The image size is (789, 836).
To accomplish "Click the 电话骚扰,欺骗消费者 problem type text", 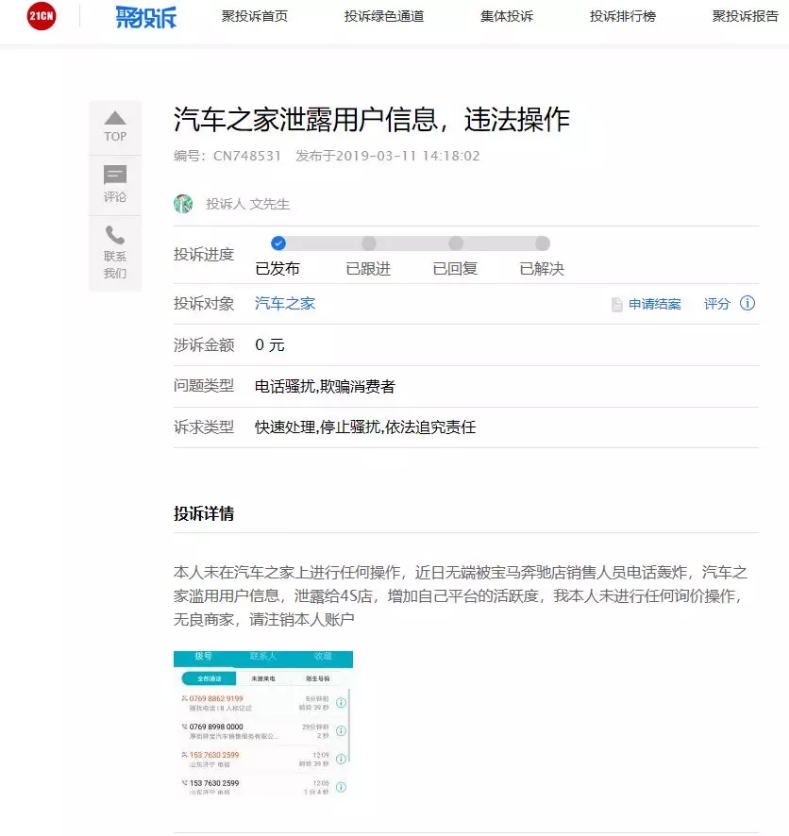I will coord(325,386).
